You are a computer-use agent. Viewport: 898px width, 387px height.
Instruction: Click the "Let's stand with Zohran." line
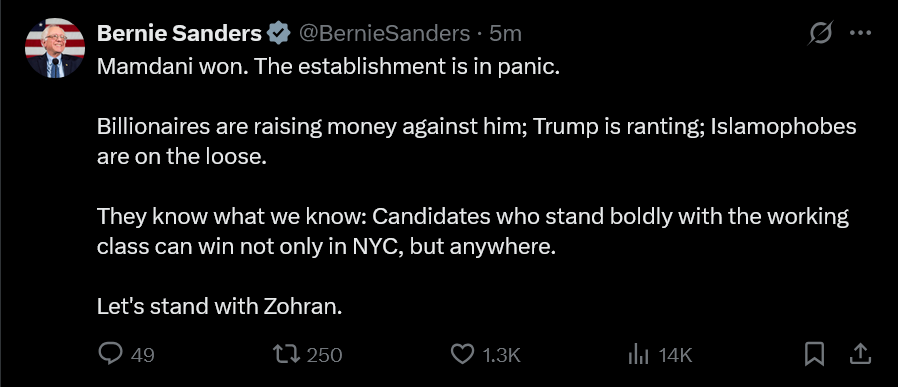tap(219, 307)
